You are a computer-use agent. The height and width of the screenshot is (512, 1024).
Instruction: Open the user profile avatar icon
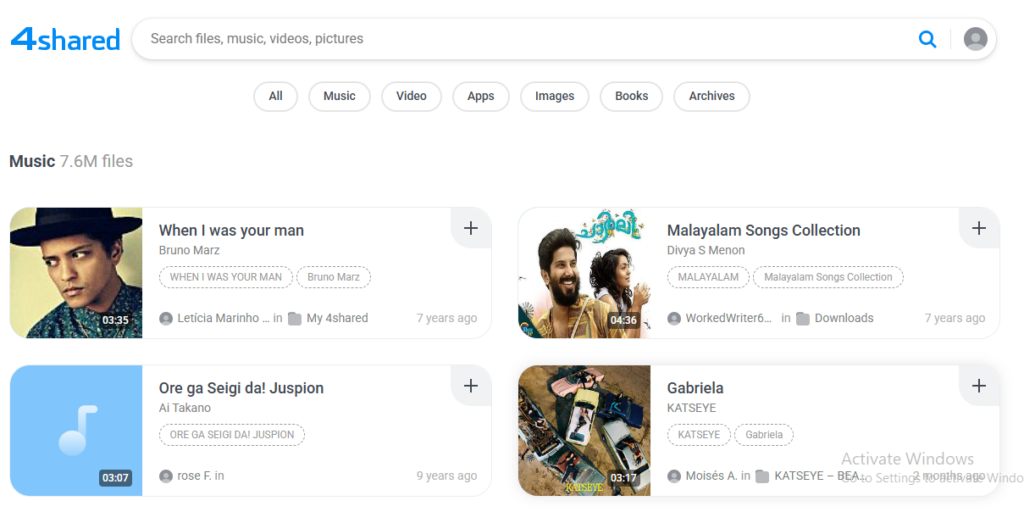tap(975, 39)
